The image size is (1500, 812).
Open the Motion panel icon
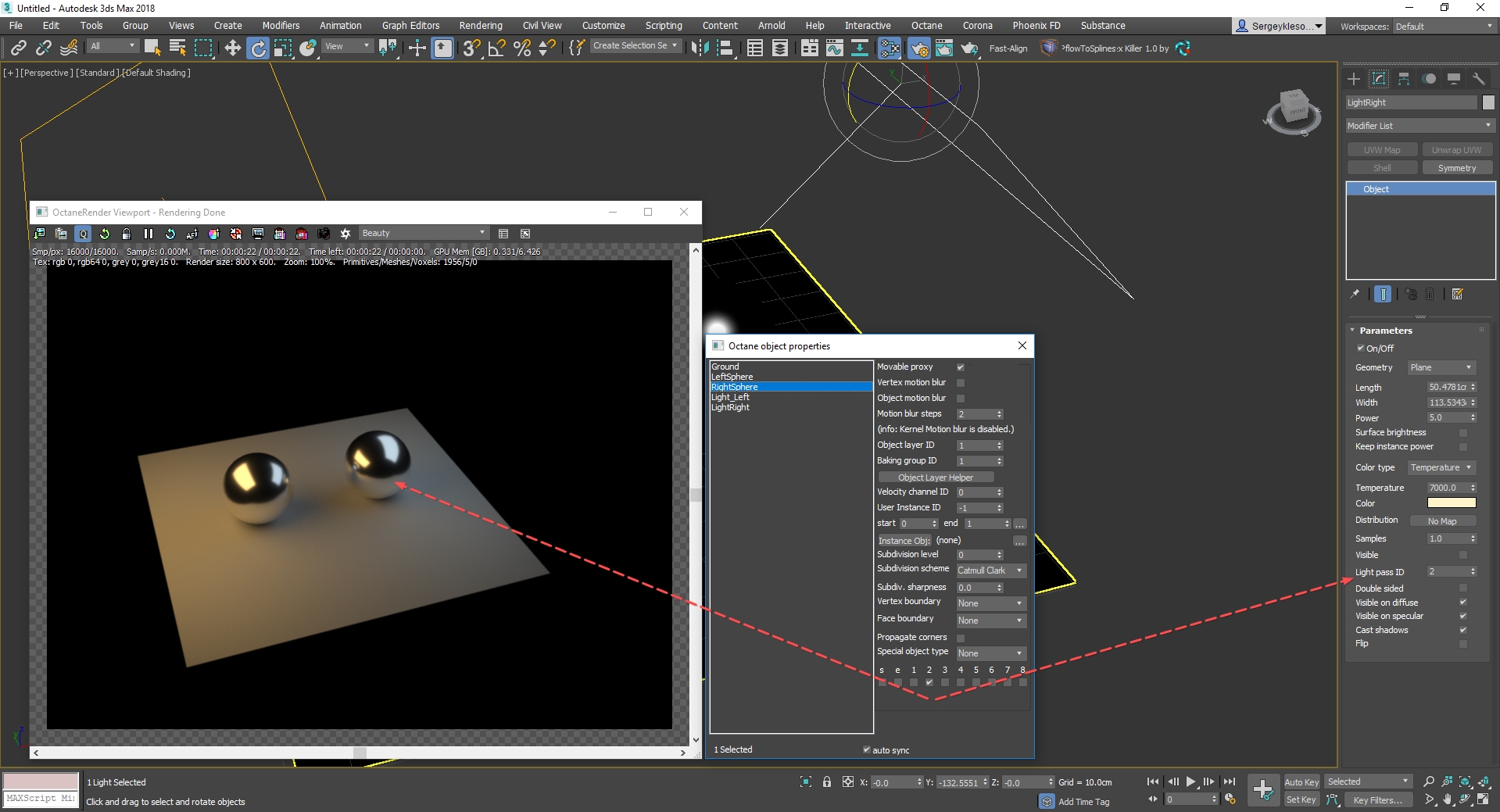(1429, 79)
